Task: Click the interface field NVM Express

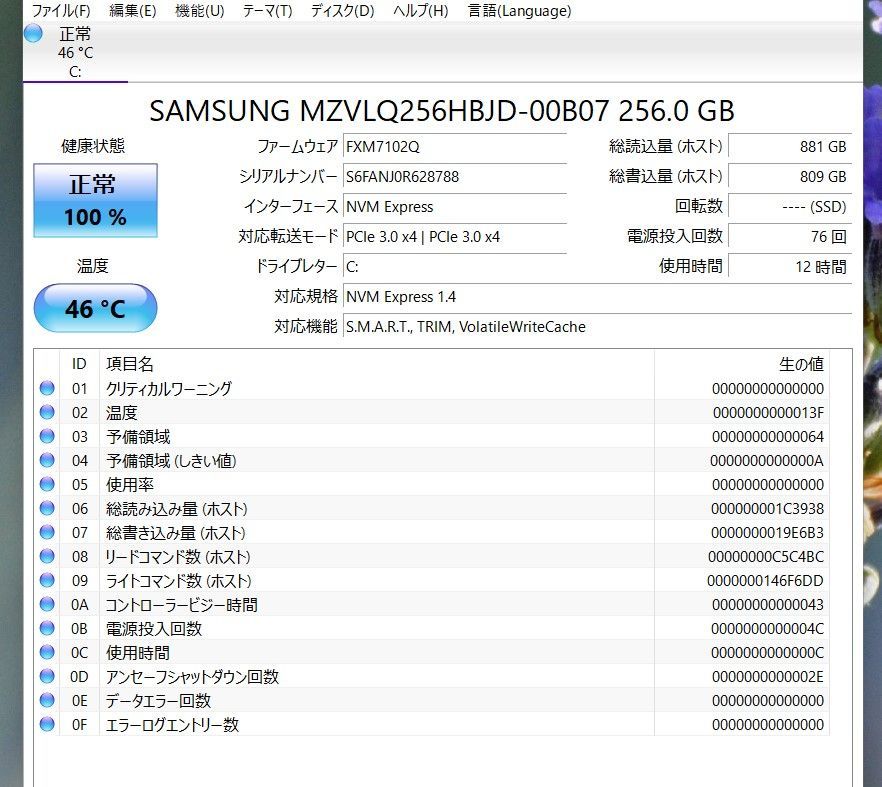Action: (454, 206)
